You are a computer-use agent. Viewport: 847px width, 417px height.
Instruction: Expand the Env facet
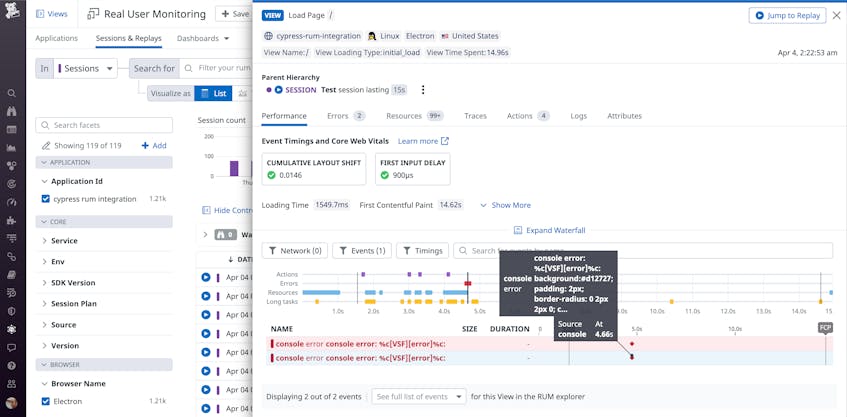click(x=44, y=261)
